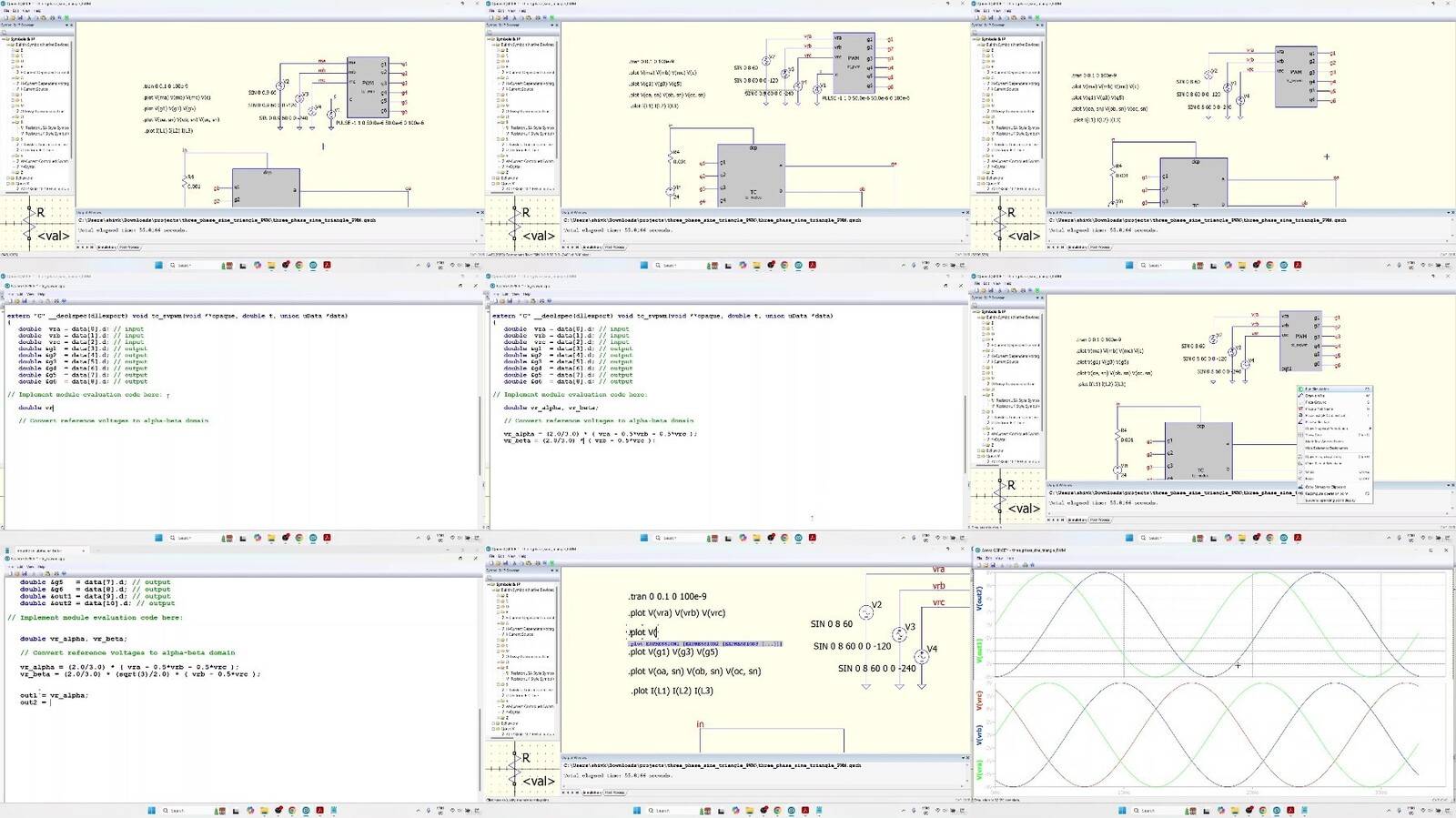
Task: Click the green Run Simulation toolbar icon in the context-menu window
Action: (1036, 289)
